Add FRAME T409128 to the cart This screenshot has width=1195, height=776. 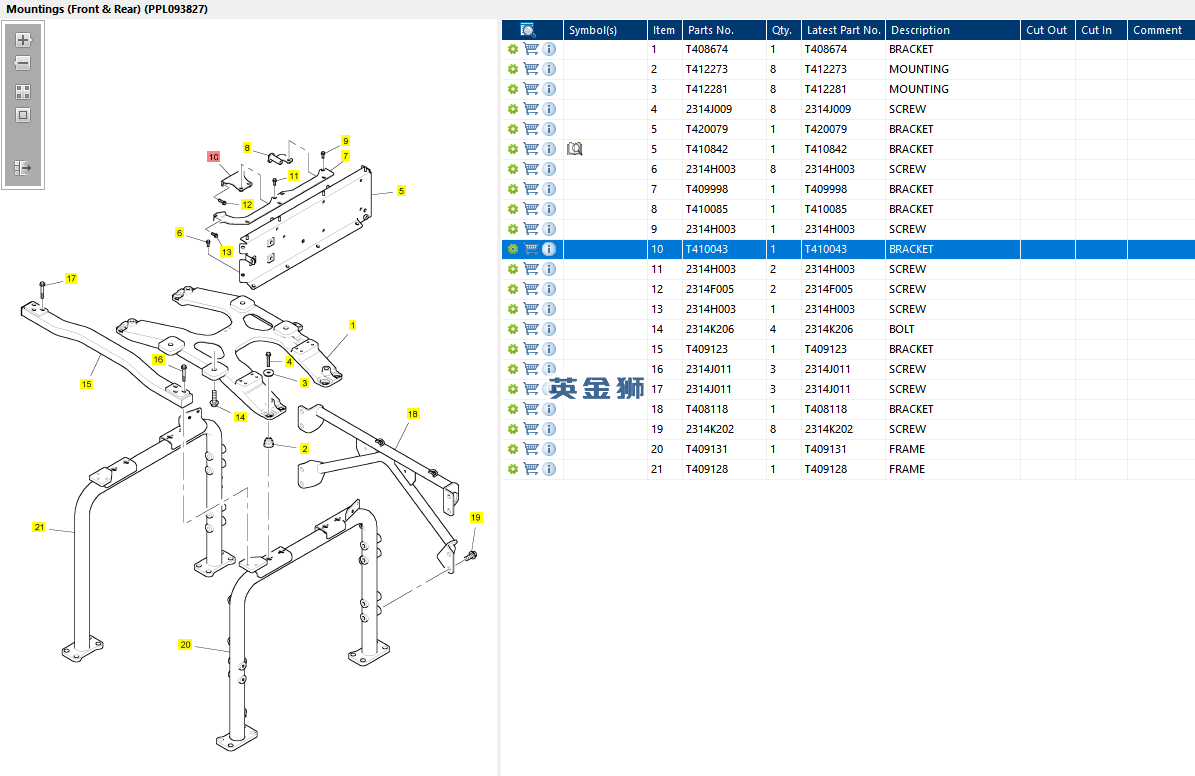point(531,469)
